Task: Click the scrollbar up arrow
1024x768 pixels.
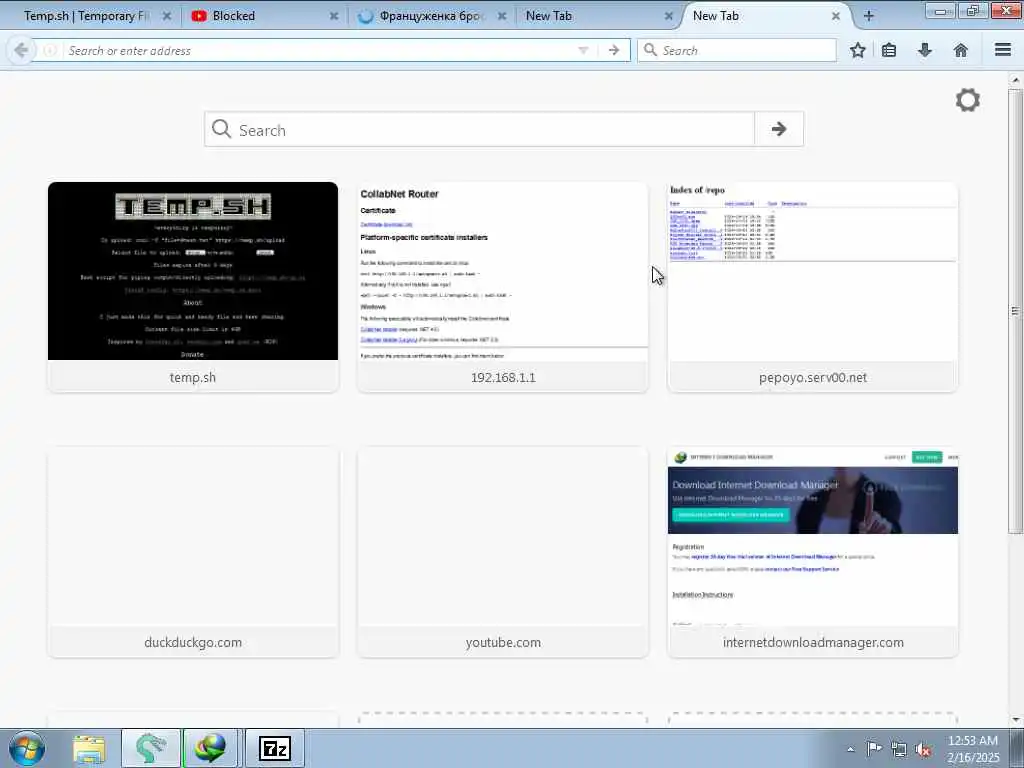Action: (x=1015, y=80)
